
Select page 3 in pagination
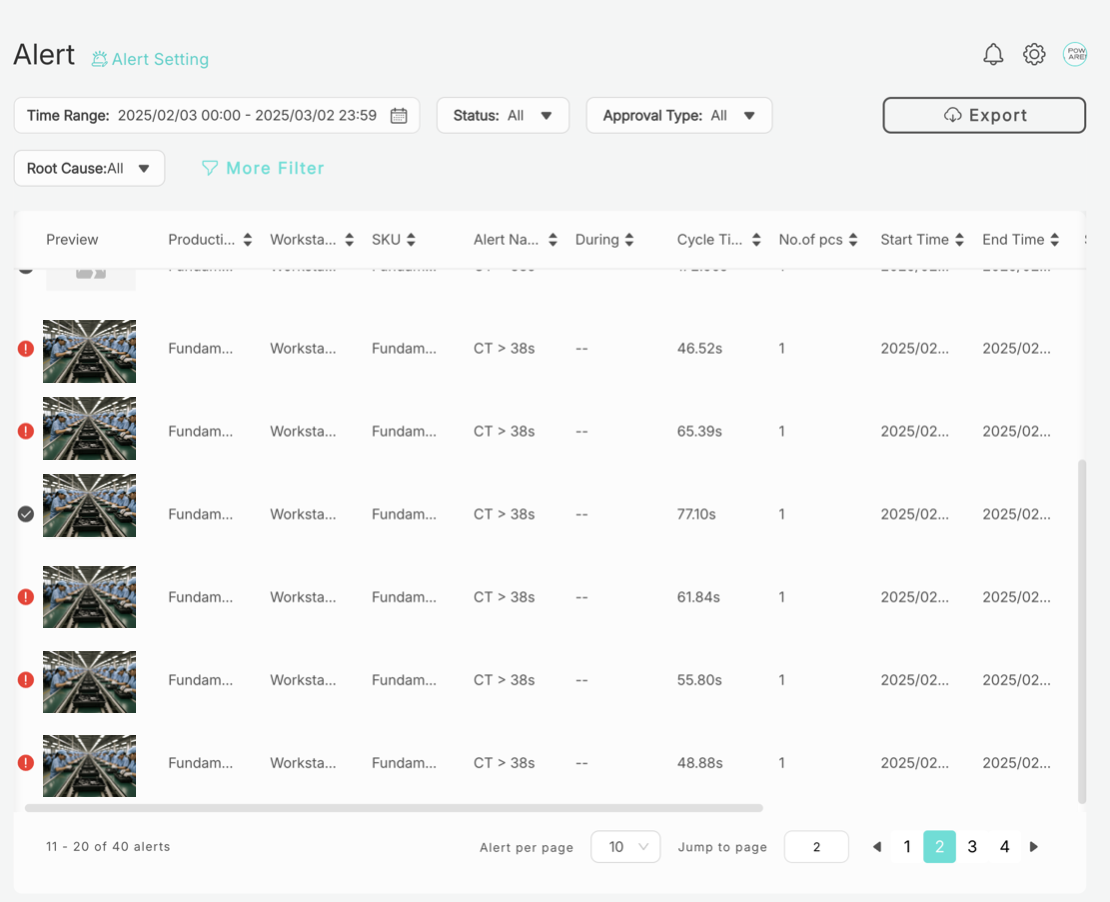pos(972,846)
